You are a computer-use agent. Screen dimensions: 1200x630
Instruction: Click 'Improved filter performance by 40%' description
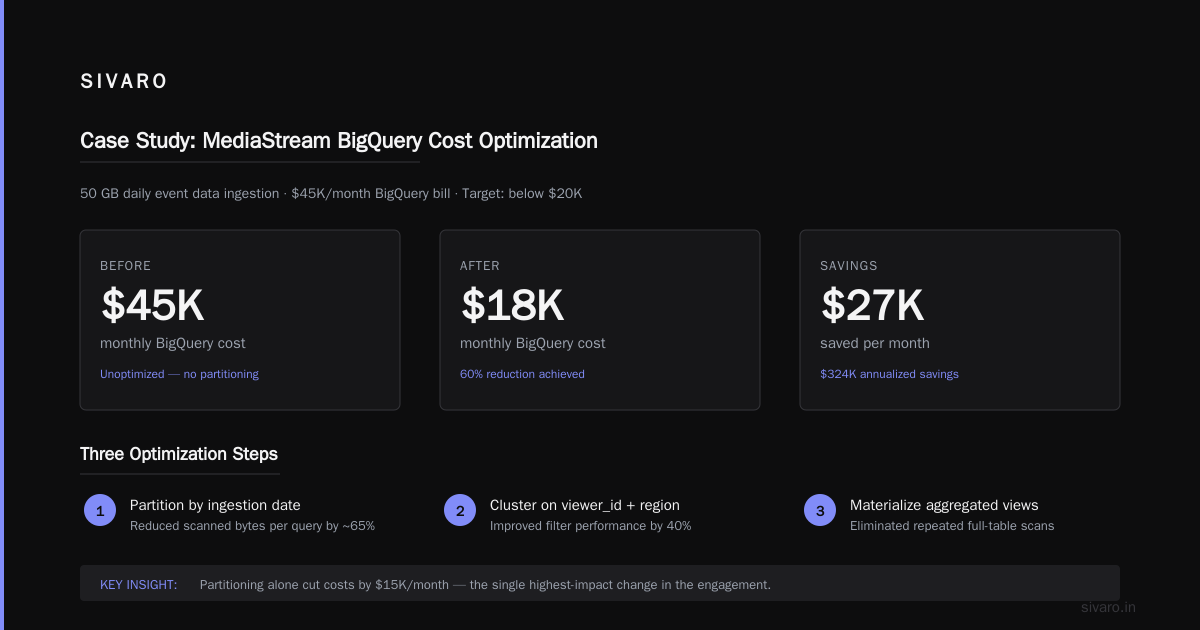click(x=590, y=526)
